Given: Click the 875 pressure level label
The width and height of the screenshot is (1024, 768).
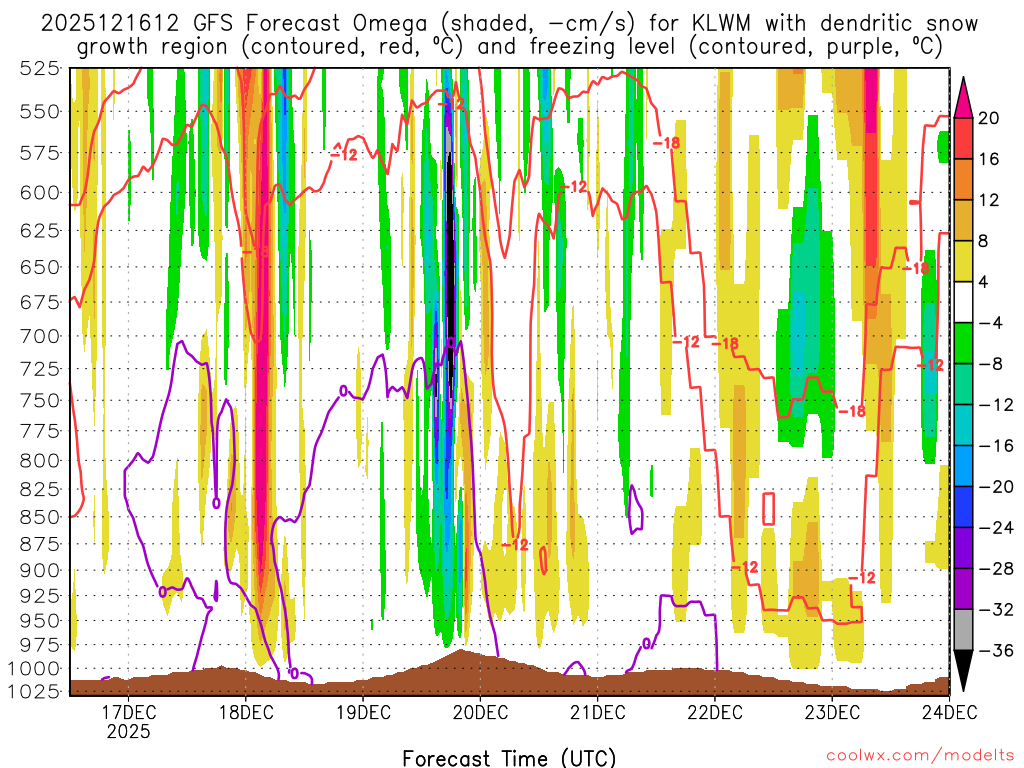Looking at the screenshot, I should click(x=39, y=545).
